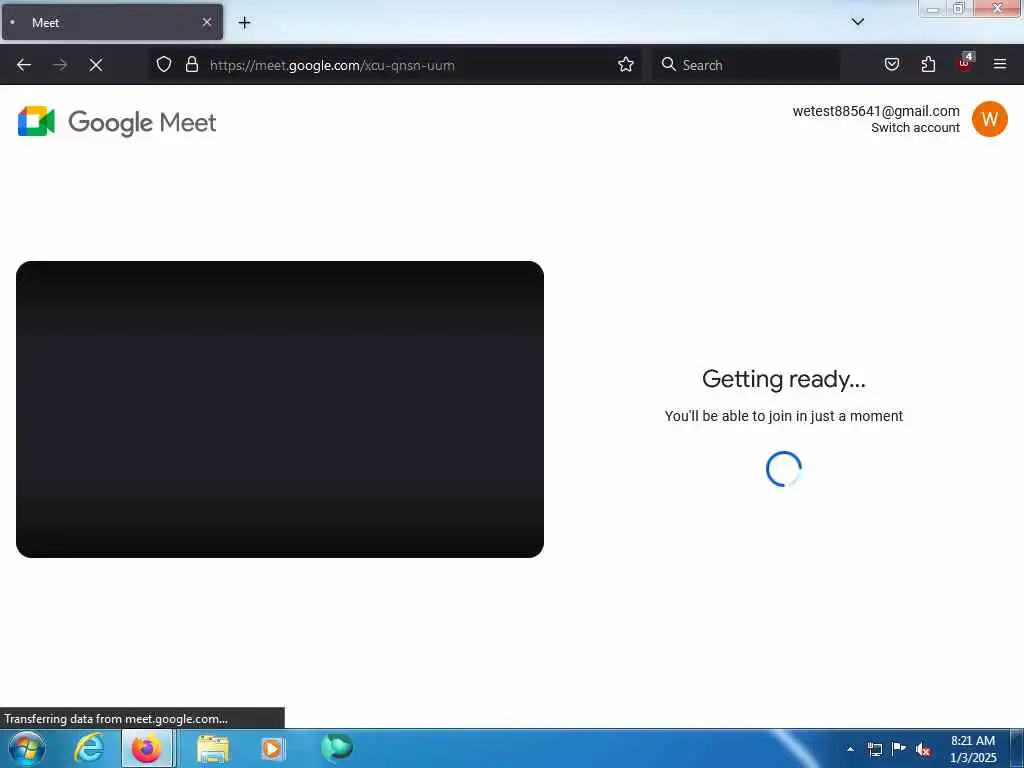Click Switch account link
This screenshot has height=768, width=1024.
click(915, 128)
